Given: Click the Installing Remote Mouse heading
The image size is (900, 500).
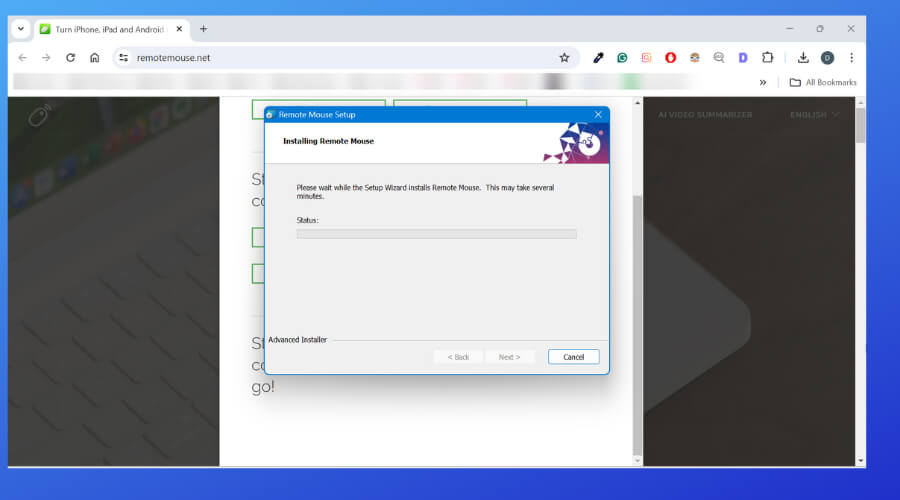Looking at the screenshot, I should pos(328,141).
